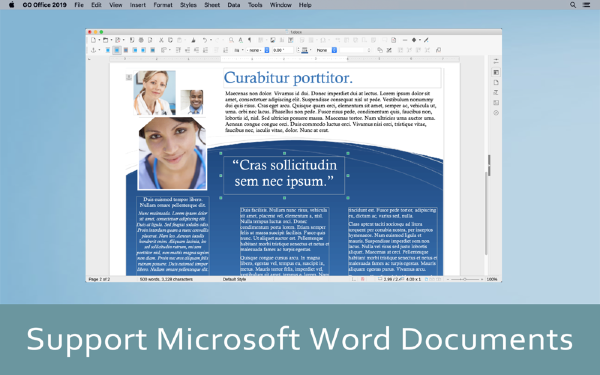Click the word count in the status bar
The image size is (600, 375).
[166, 279]
